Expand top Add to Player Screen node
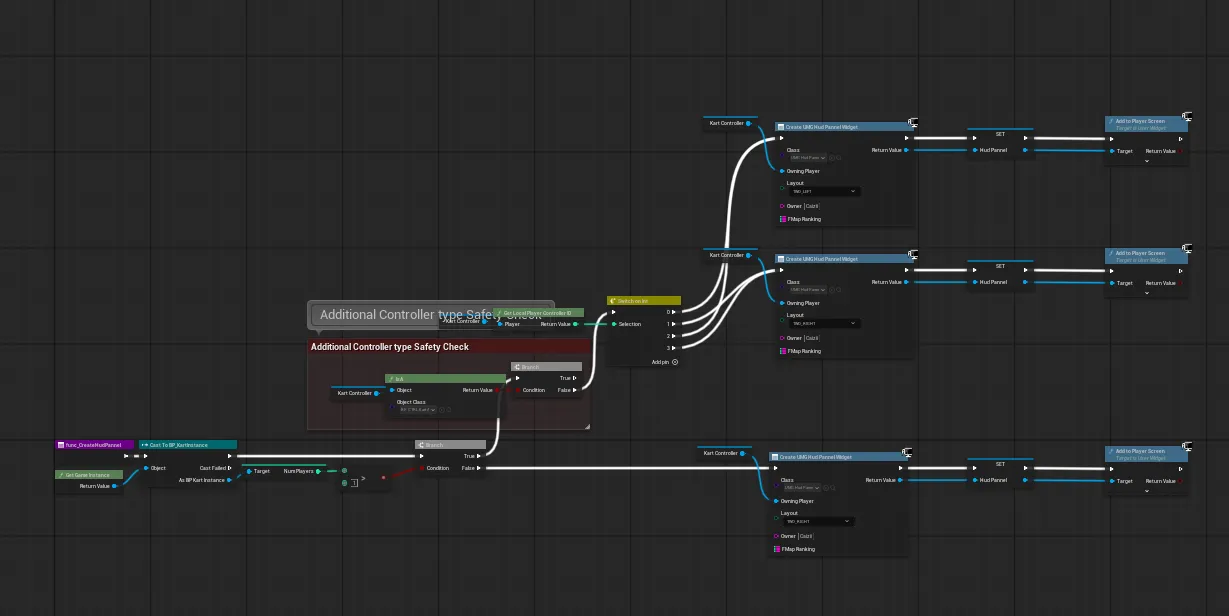The image size is (1229, 616). [1147, 161]
